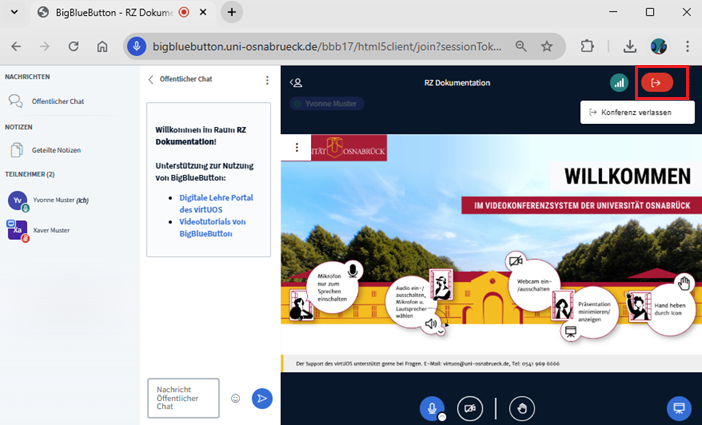
Task: Select Konferenz verlassen menu entry
Action: [x=637, y=112]
